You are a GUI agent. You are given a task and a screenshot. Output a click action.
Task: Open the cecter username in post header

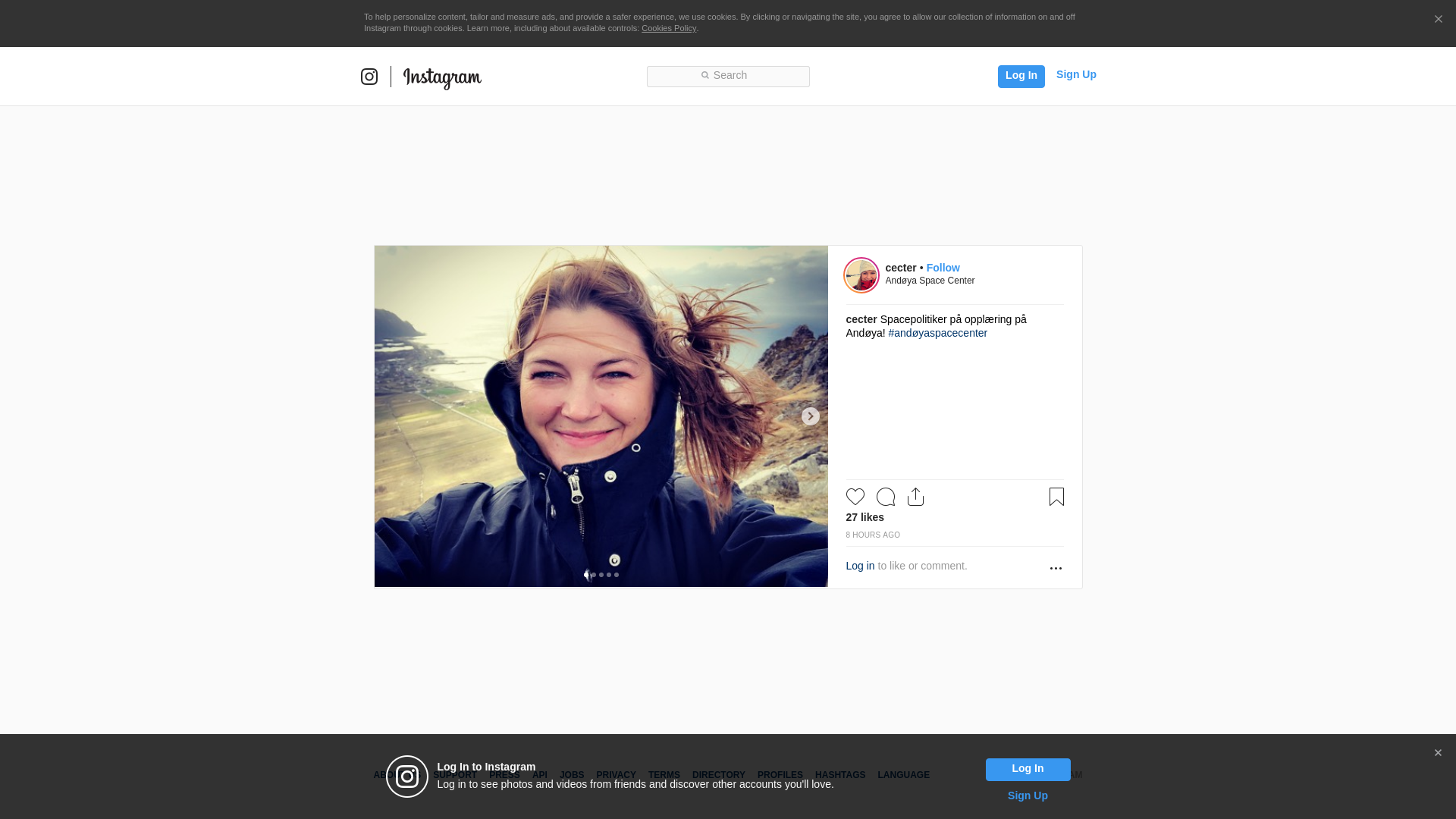[901, 268]
